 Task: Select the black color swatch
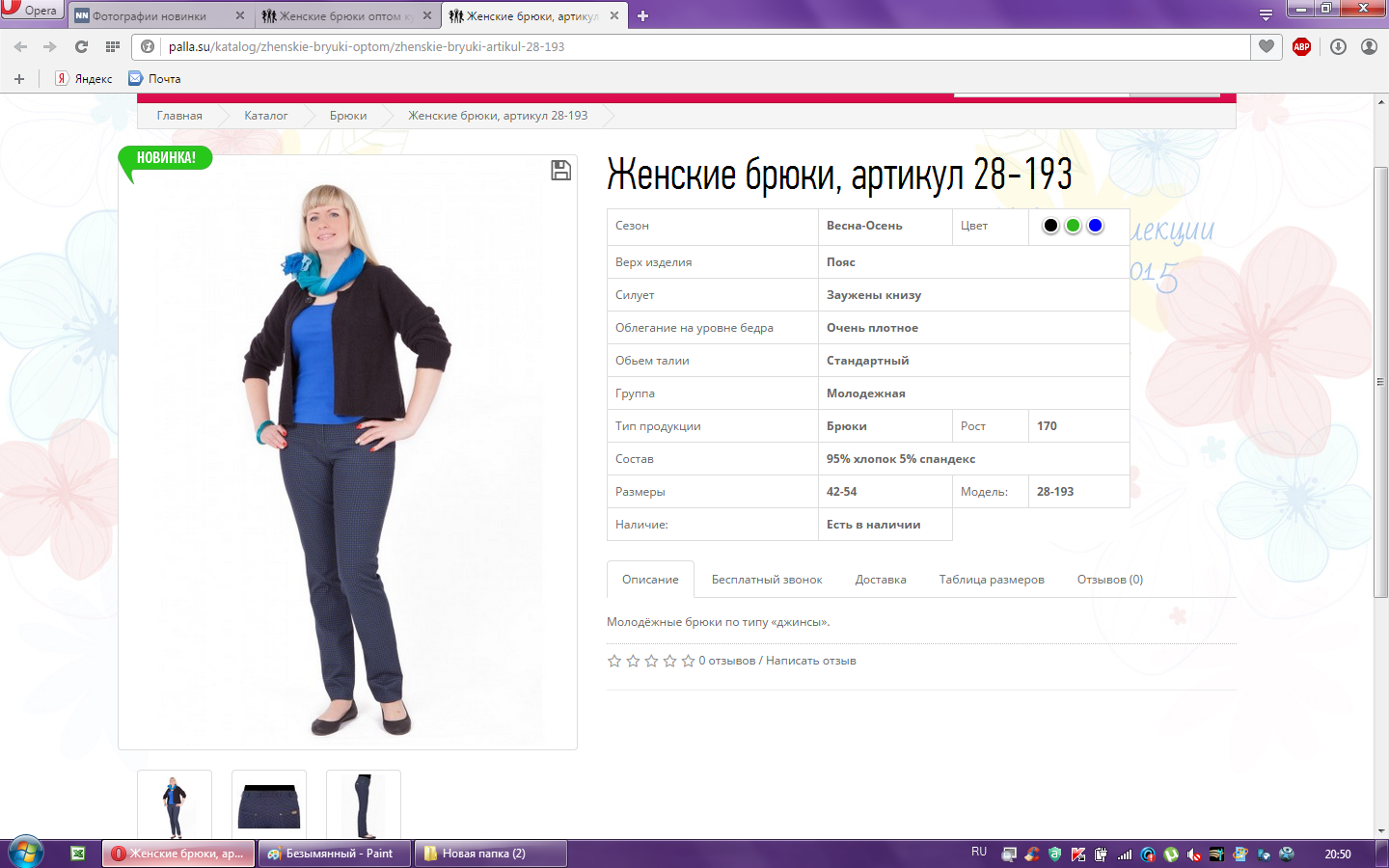1050,226
